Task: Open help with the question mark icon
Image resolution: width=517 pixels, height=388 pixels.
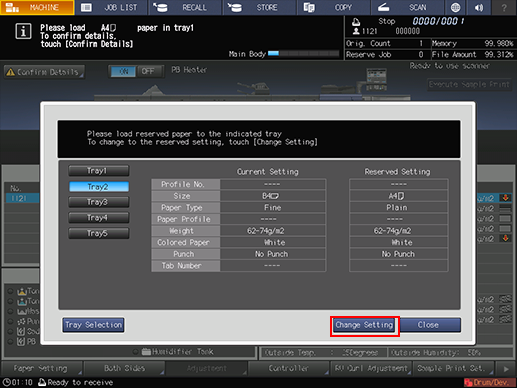Action: [x=504, y=7]
